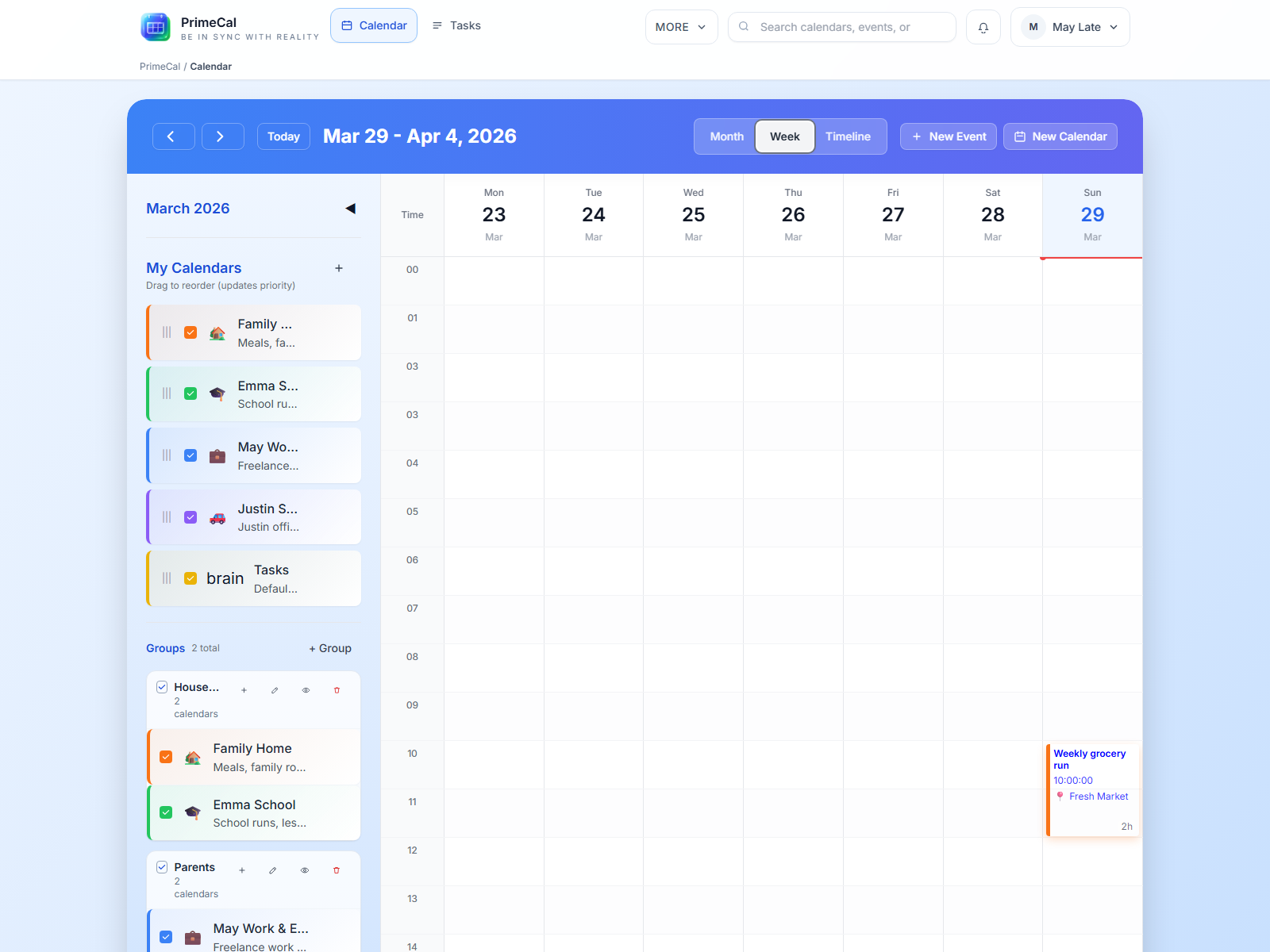Collapse March 2026 mini calendar with arrow
1270x952 pixels.
[350, 208]
